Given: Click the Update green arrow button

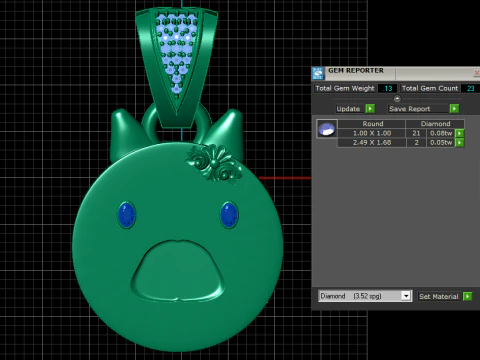Looking at the screenshot, I should point(370,109).
